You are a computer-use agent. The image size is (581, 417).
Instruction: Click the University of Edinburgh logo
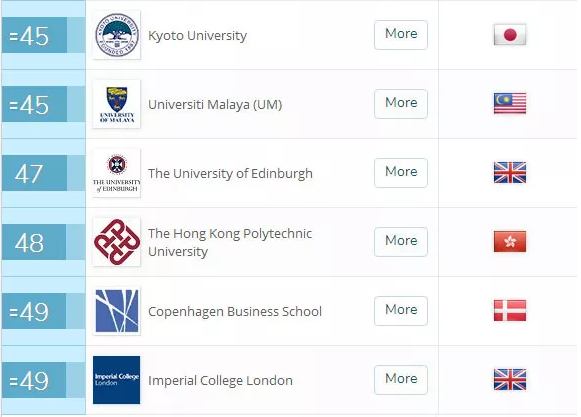click(x=116, y=173)
